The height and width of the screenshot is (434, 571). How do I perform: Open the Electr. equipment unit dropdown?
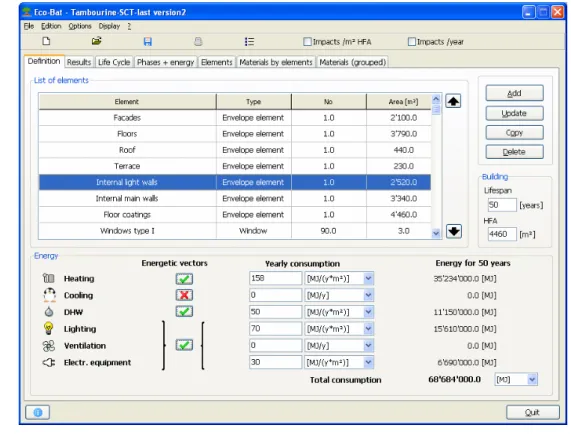click(368, 362)
